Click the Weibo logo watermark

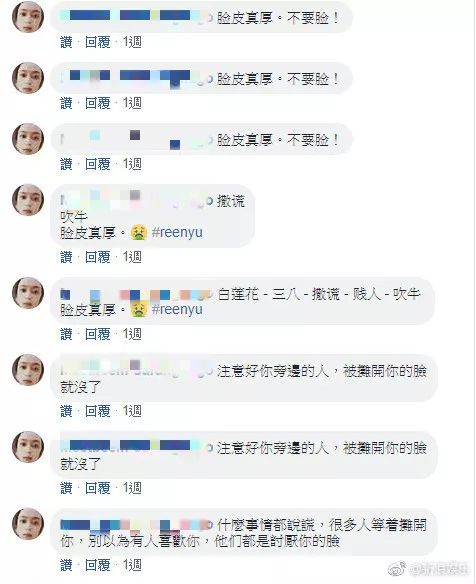pos(397,569)
